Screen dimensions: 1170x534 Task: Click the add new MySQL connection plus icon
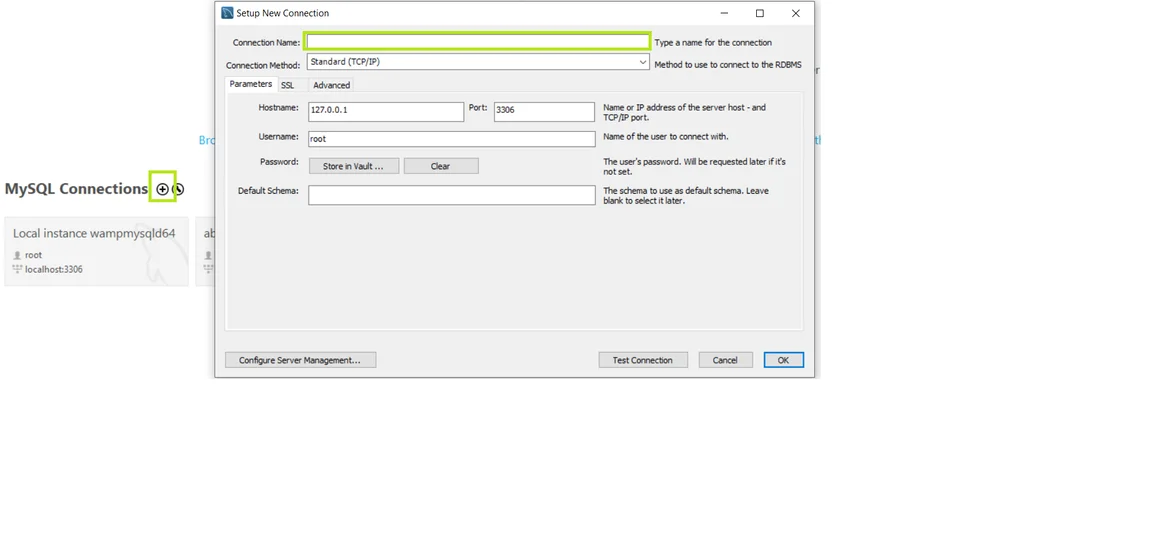(162, 189)
